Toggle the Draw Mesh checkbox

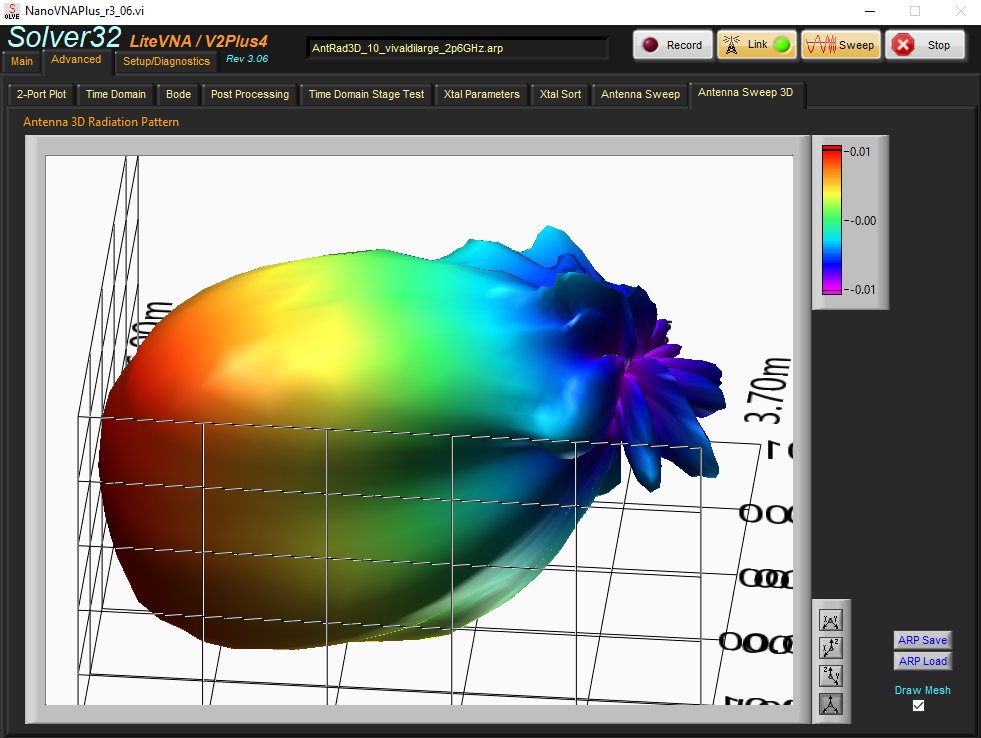click(918, 705)
